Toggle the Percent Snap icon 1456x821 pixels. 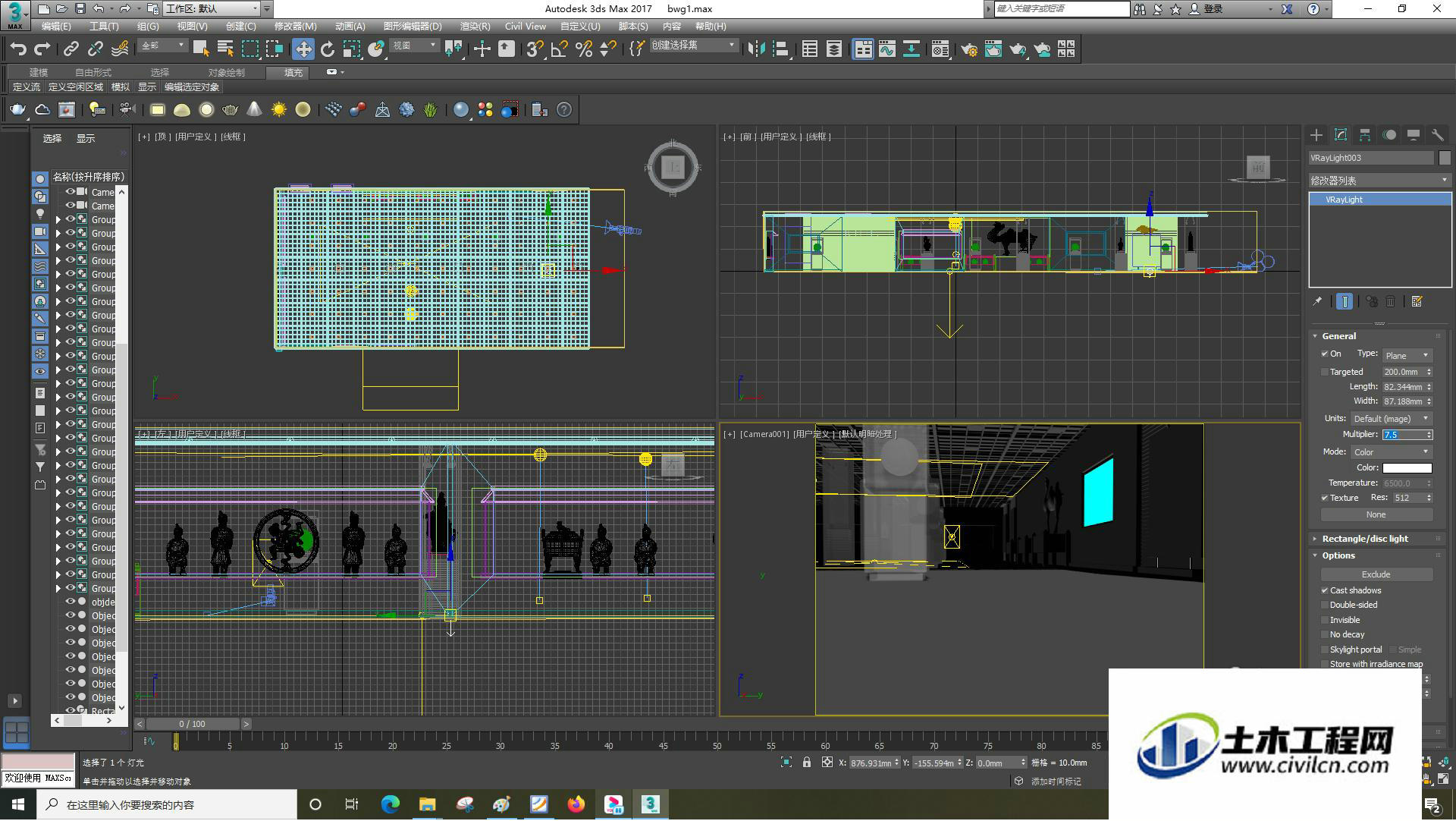583,49
